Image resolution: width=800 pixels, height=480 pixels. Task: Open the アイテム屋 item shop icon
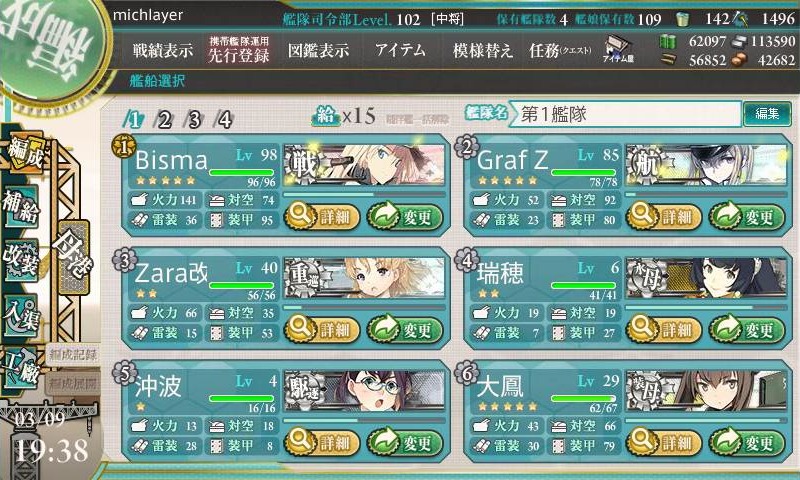click(x=618, y=49)
